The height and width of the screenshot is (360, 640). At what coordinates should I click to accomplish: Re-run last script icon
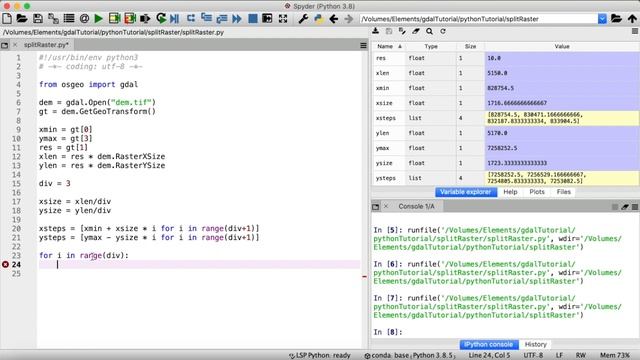coord(161,18)
